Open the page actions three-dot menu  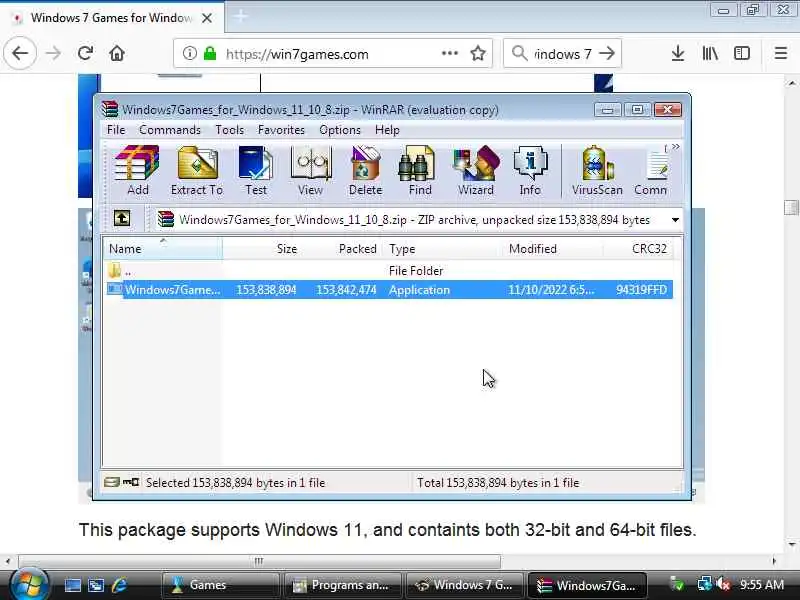(x=449, y=53)
